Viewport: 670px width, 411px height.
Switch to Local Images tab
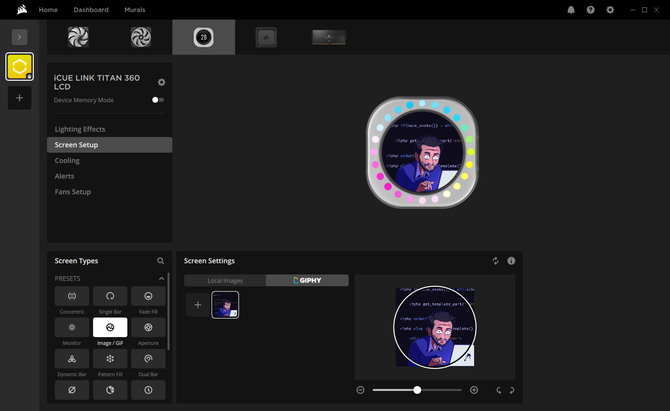(225, 280)
